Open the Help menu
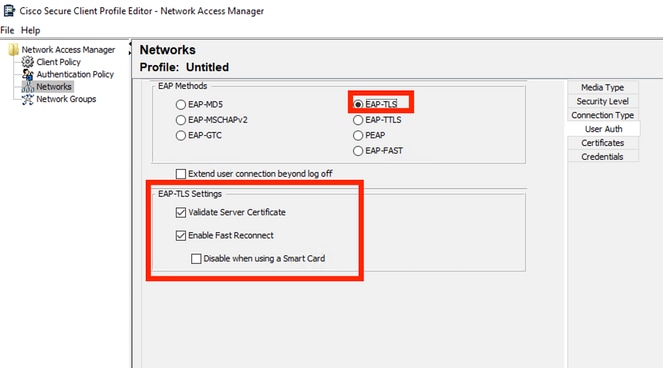663x368 pixels. (x=30, y=30)
